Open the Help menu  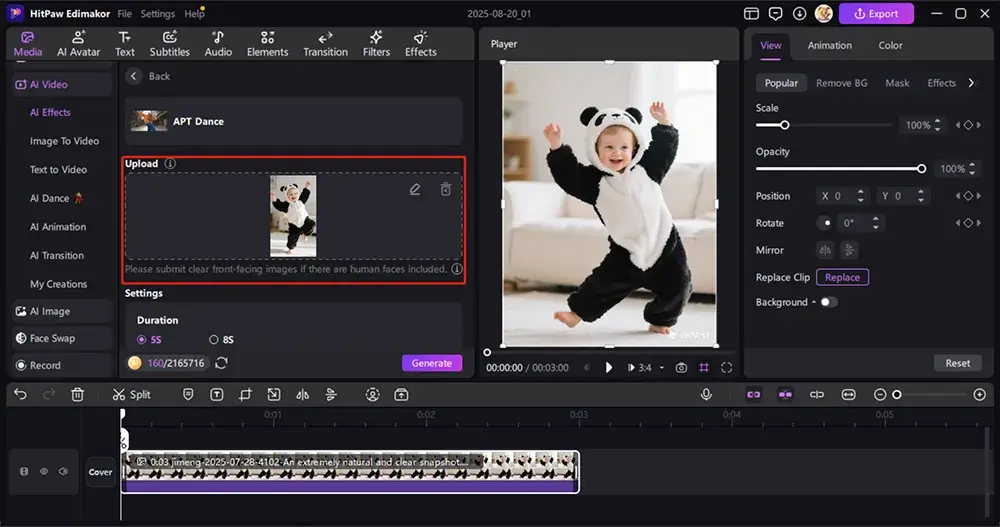point(194,13)
